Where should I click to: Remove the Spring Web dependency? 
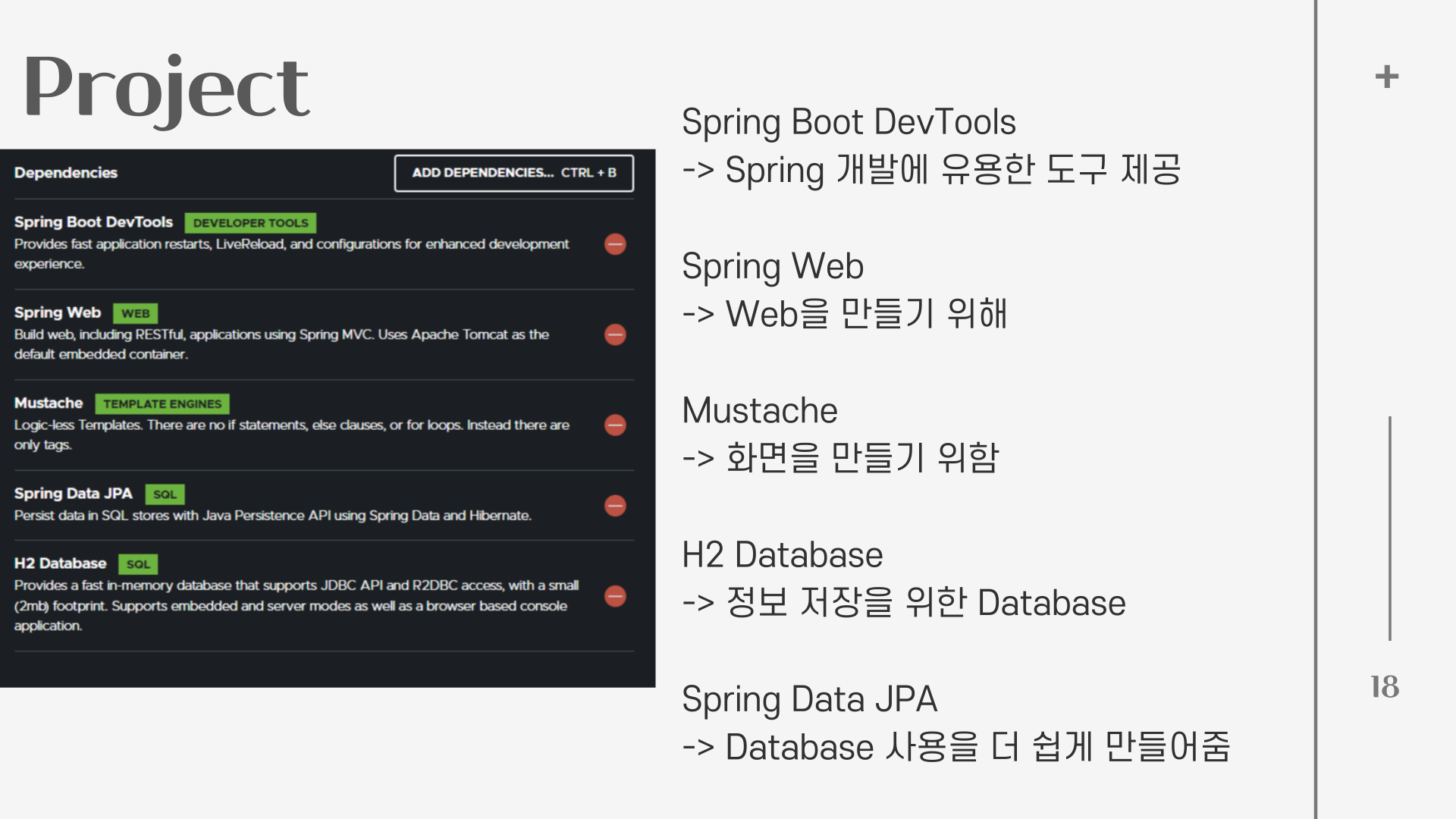(x=615, y=334)
